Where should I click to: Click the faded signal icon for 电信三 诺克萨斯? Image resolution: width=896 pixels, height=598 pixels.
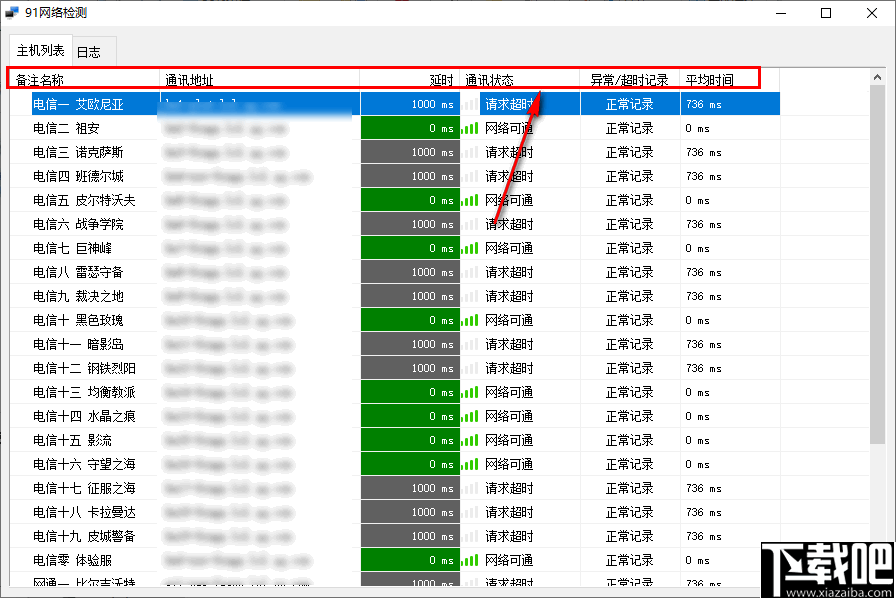470,152
